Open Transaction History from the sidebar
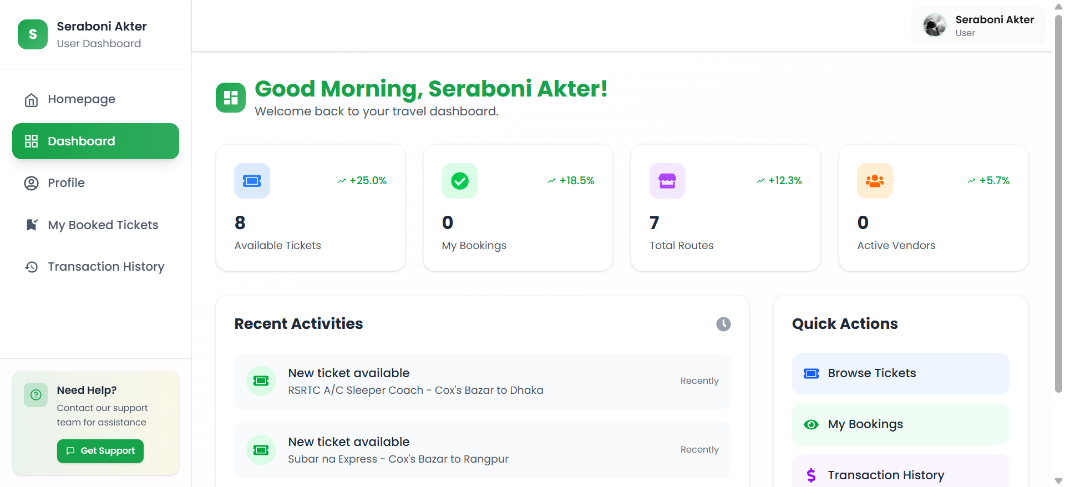This screenshot has height=487, width=1065. tap(105, 267)
